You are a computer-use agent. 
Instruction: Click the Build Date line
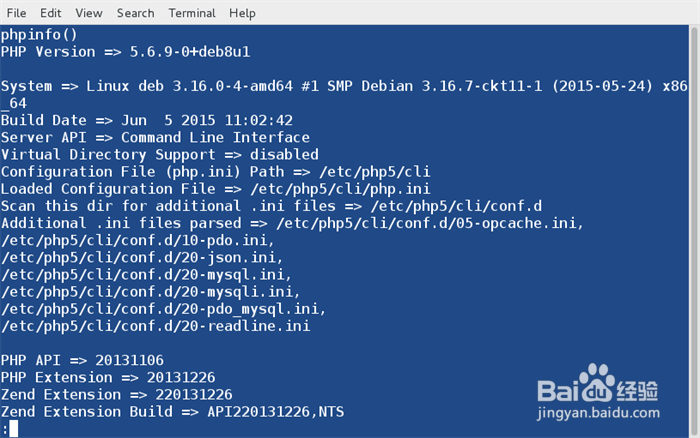135,120
